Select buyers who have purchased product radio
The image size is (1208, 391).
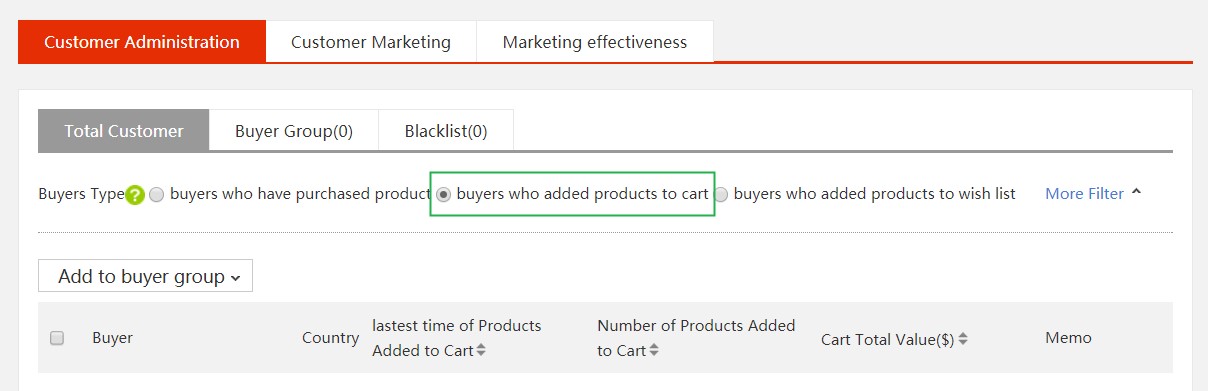pyautogui.click(x=157, y=195)
